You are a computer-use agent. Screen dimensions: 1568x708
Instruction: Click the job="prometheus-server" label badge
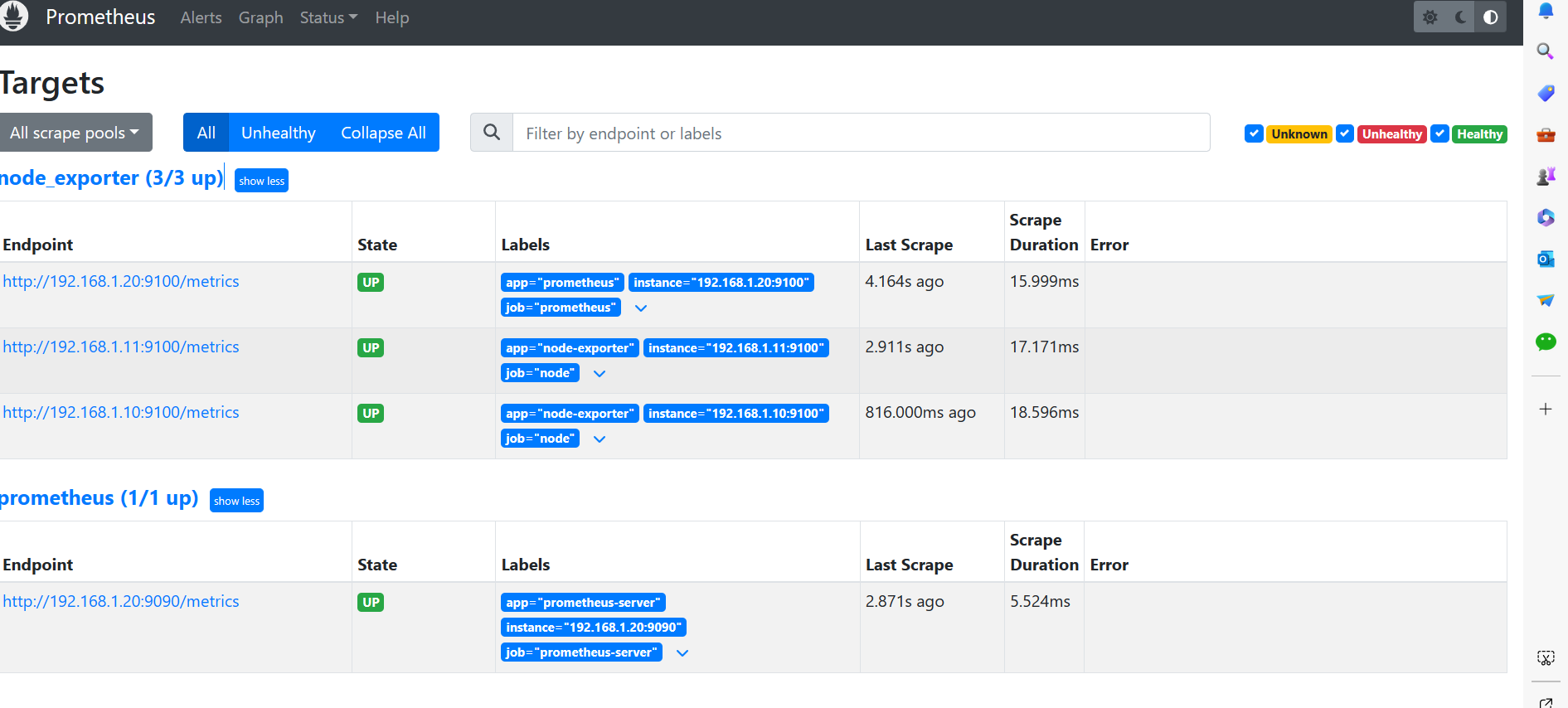pyautogui.click(x=581, y=652)
